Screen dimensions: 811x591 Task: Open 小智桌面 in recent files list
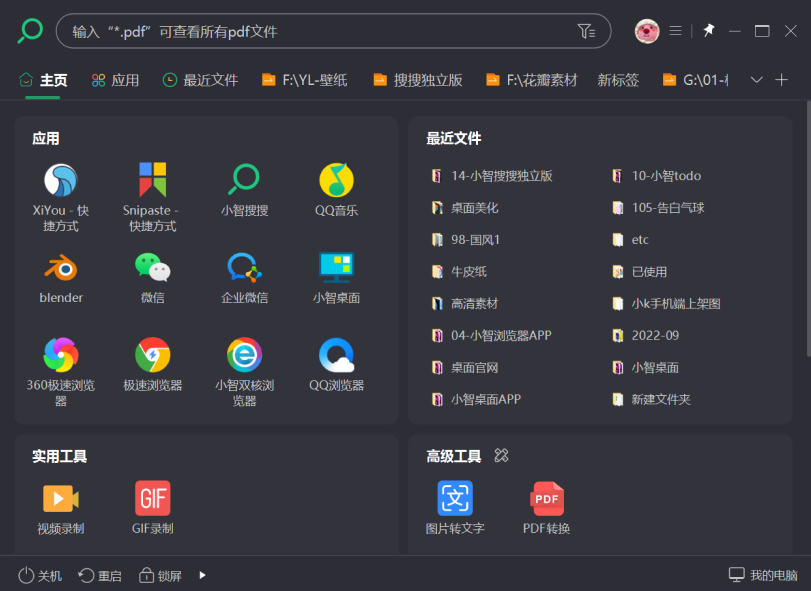click(645, 368)
